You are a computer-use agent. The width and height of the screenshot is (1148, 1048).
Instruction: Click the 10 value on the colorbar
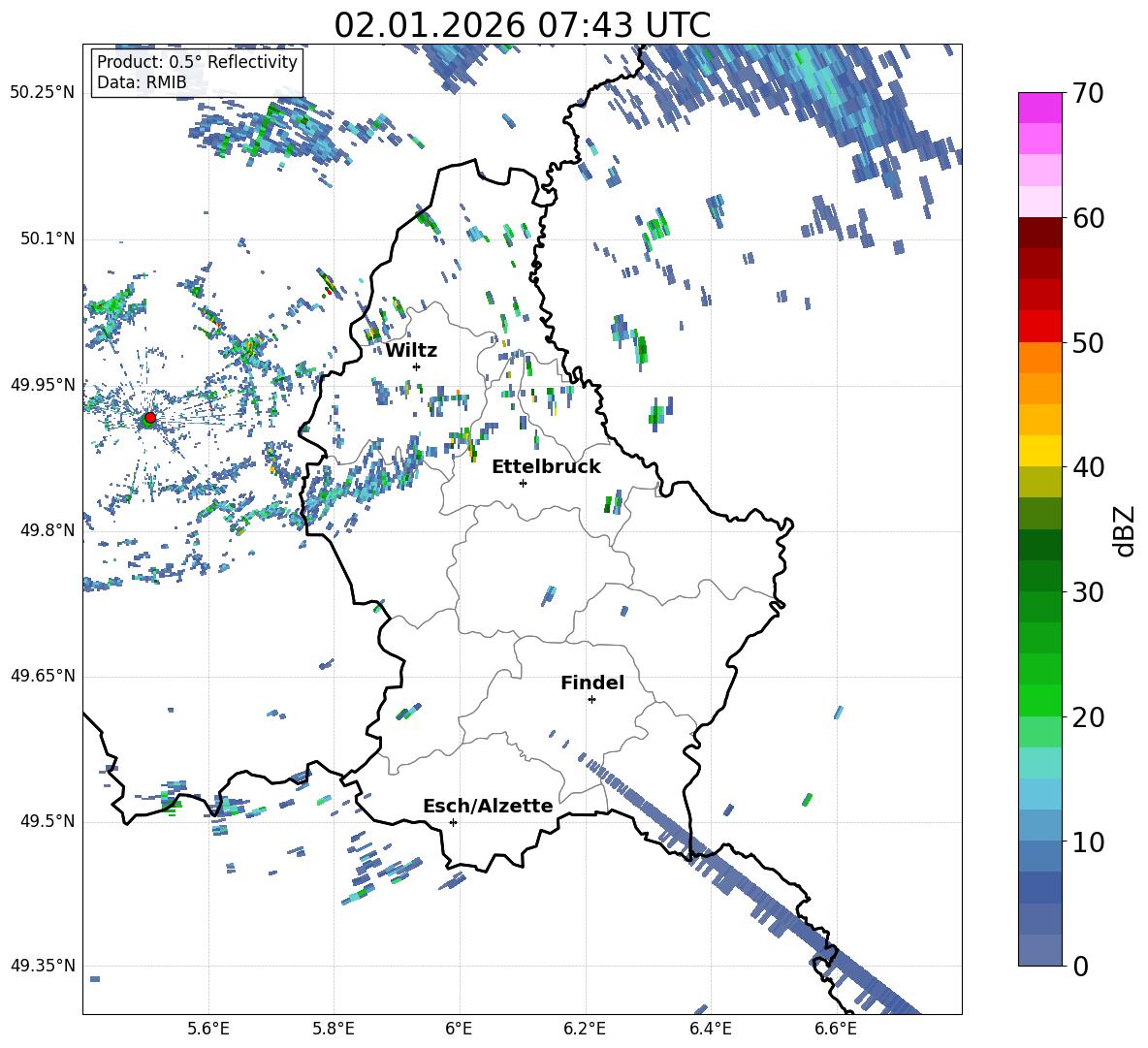pyautogui.click(x=1088, y=842)
